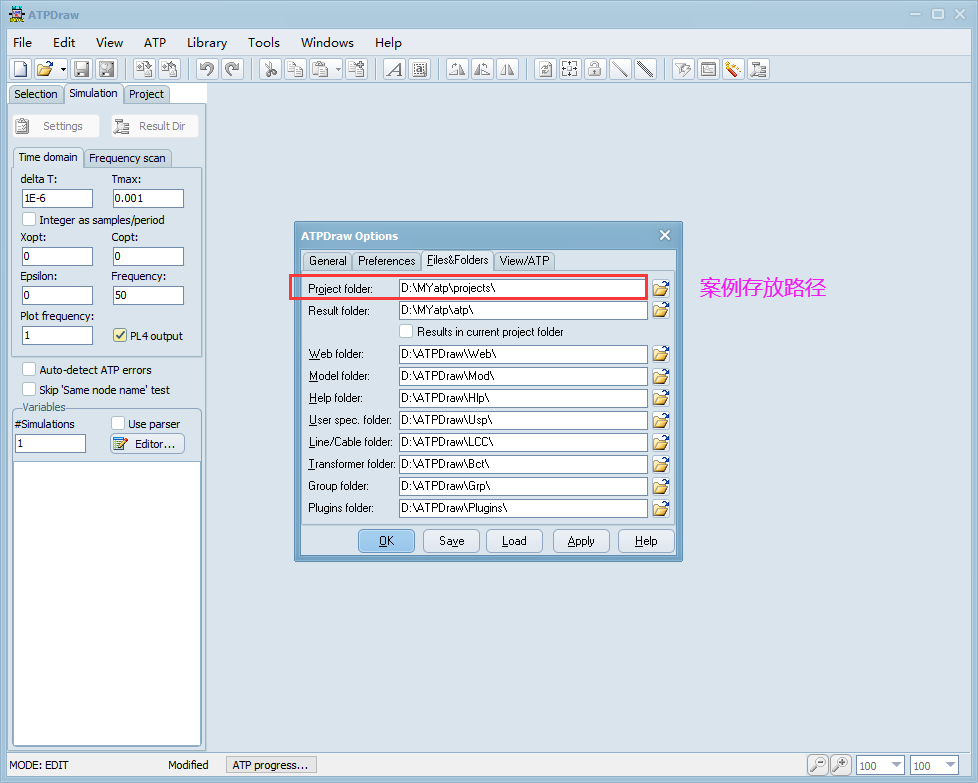Click the zoom out magnifier icon
Image resolution: width=978 pixels, height=783 pixels.
point(818,765)
